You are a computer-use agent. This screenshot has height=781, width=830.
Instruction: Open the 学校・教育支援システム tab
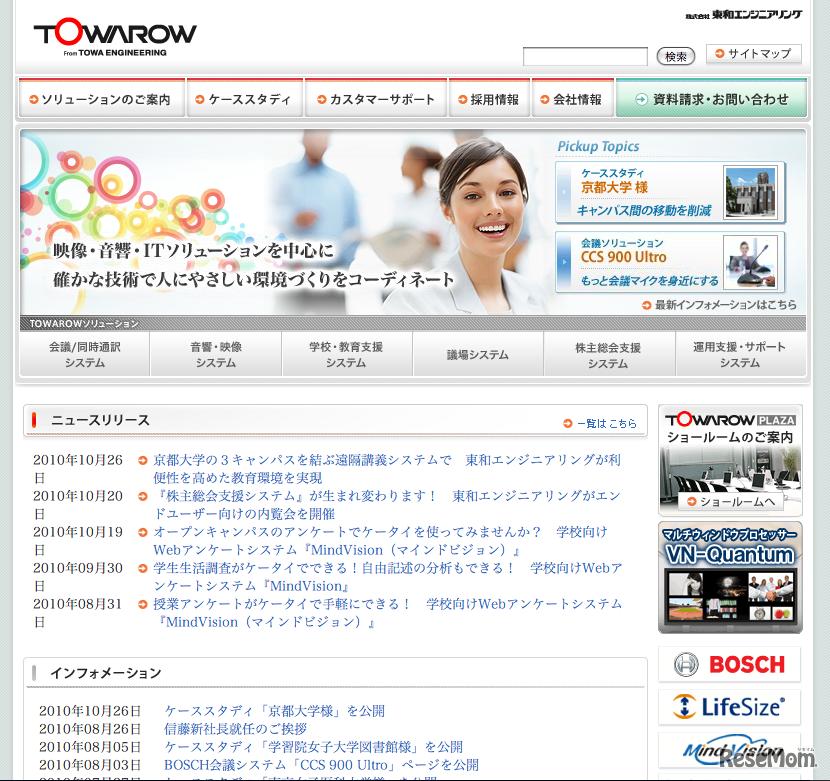(346, 353)
